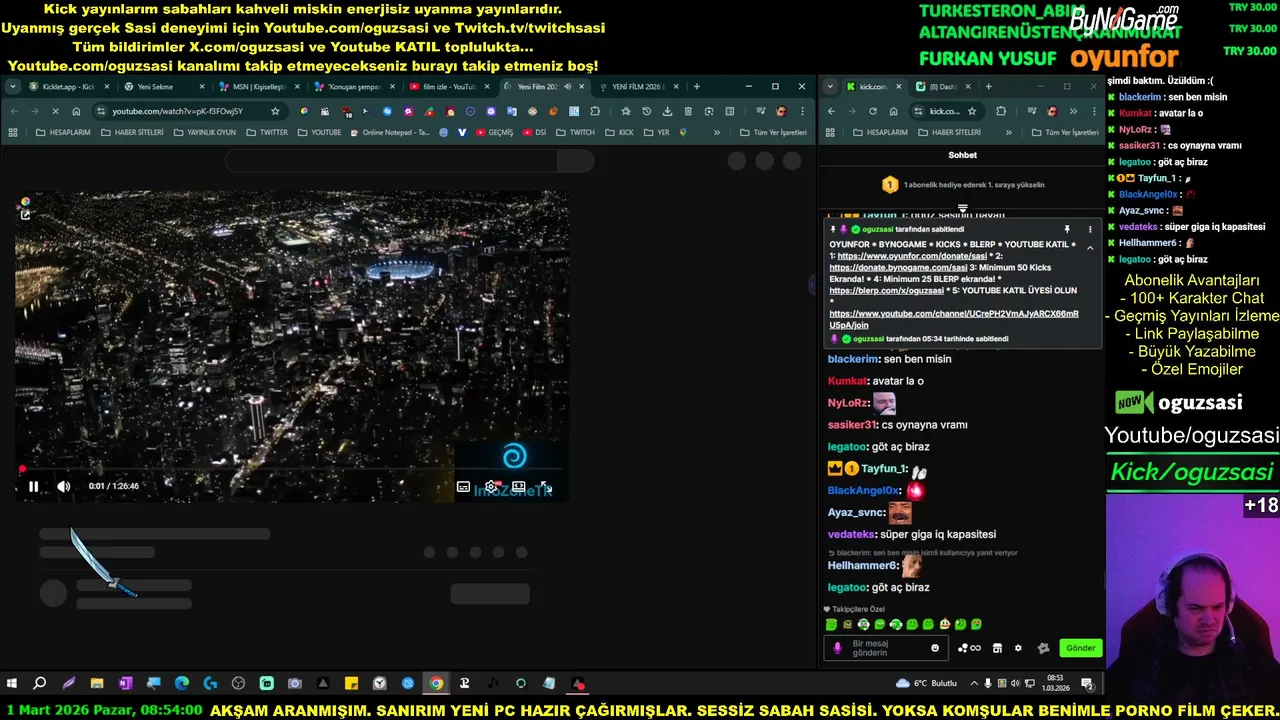Open the TWITCH bookmark folder

[x=576, y=132]
